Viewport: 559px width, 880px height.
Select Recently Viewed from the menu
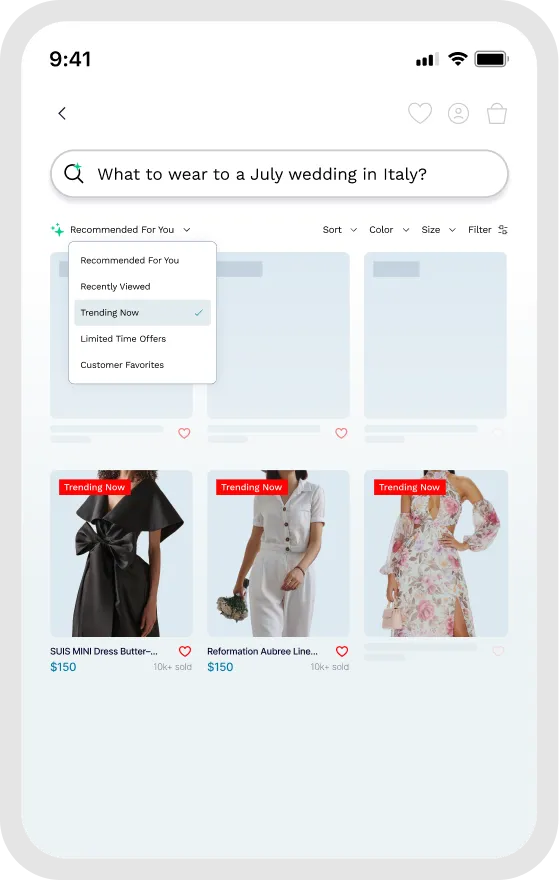(143, 287)
